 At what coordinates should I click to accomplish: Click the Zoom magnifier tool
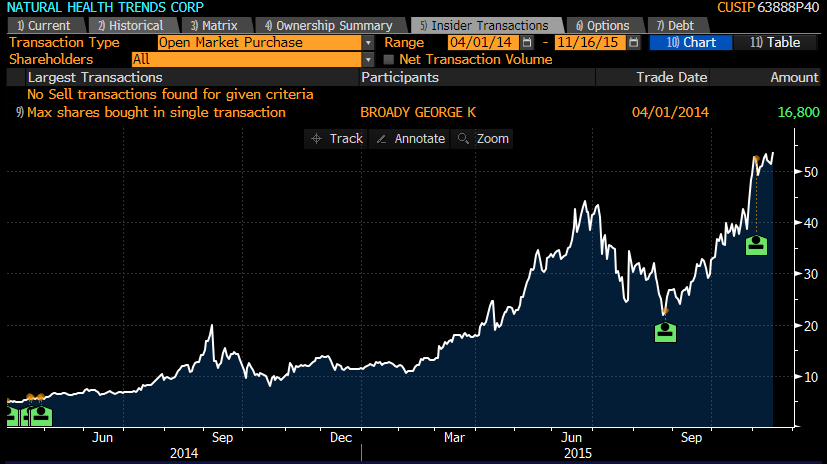[x=482, y=139]
